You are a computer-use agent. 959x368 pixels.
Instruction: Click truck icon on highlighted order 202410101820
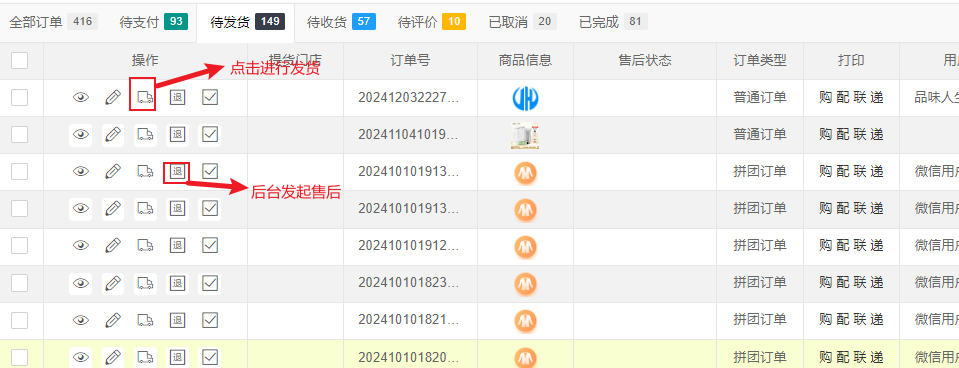click(145, 358)
